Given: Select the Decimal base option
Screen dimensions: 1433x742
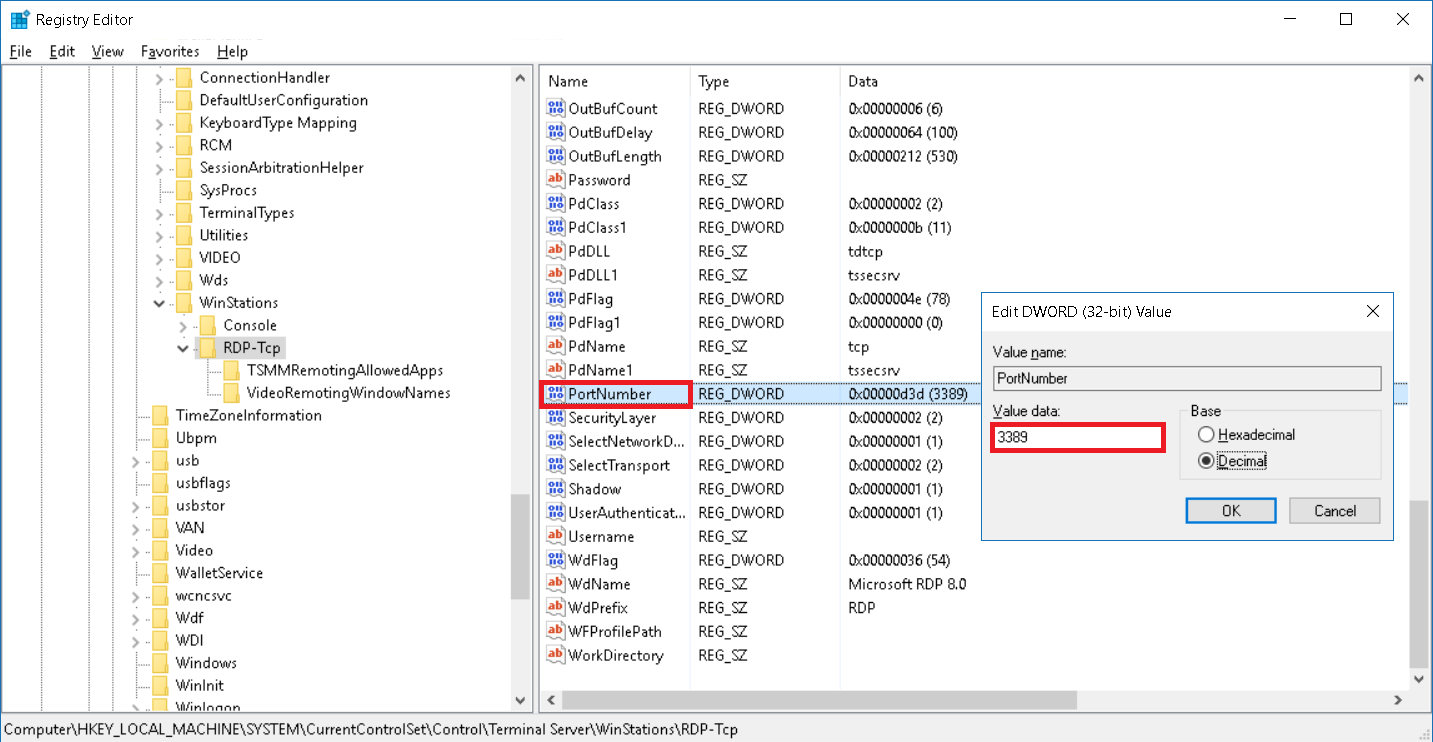Looking at the screenshot, I should click(x=1206, y=461).
